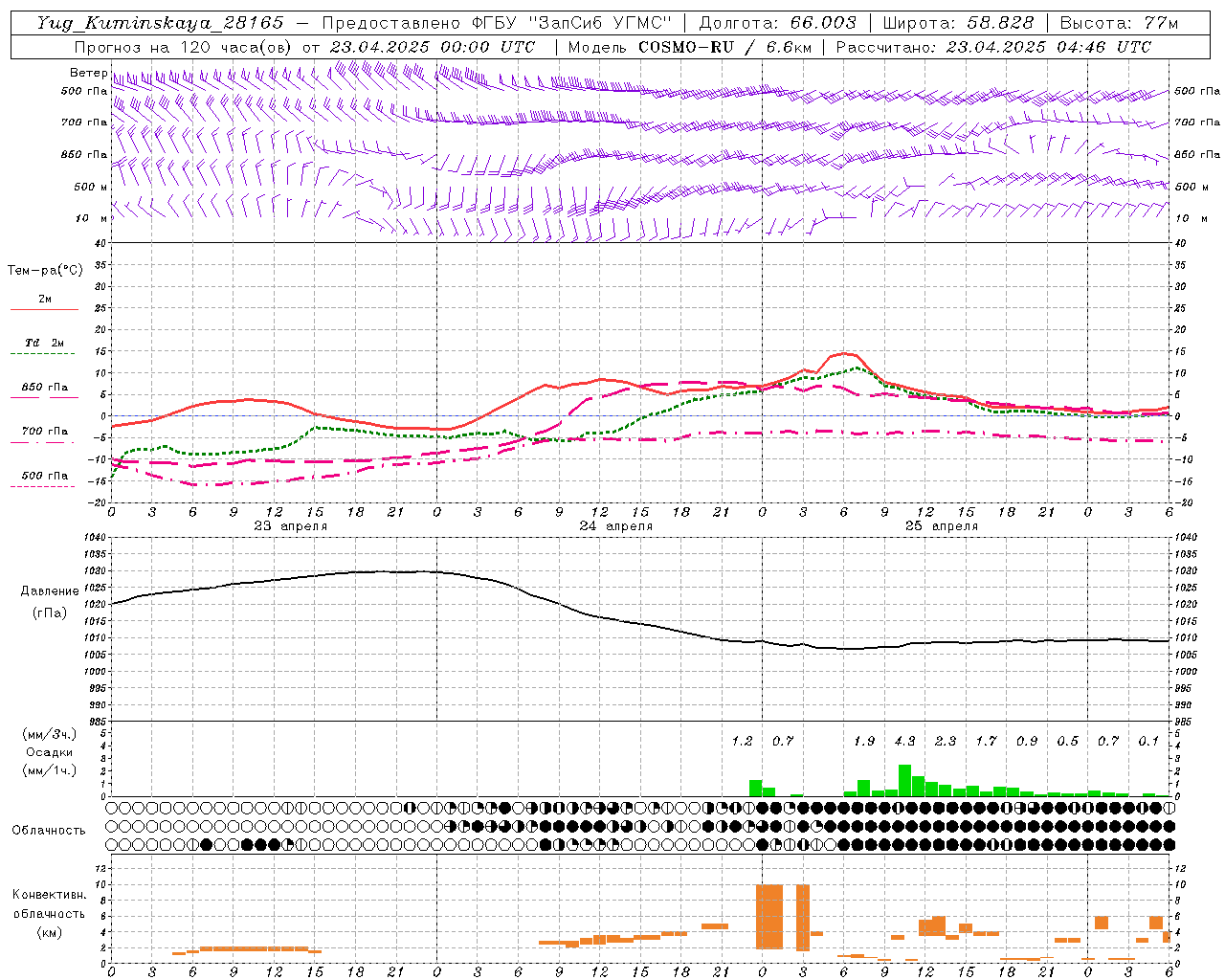Click the elevation label "Высота: 77м"
The width and height of the screenshot is (1225, 980).
pyautogui.click(x=1119, y=23)
